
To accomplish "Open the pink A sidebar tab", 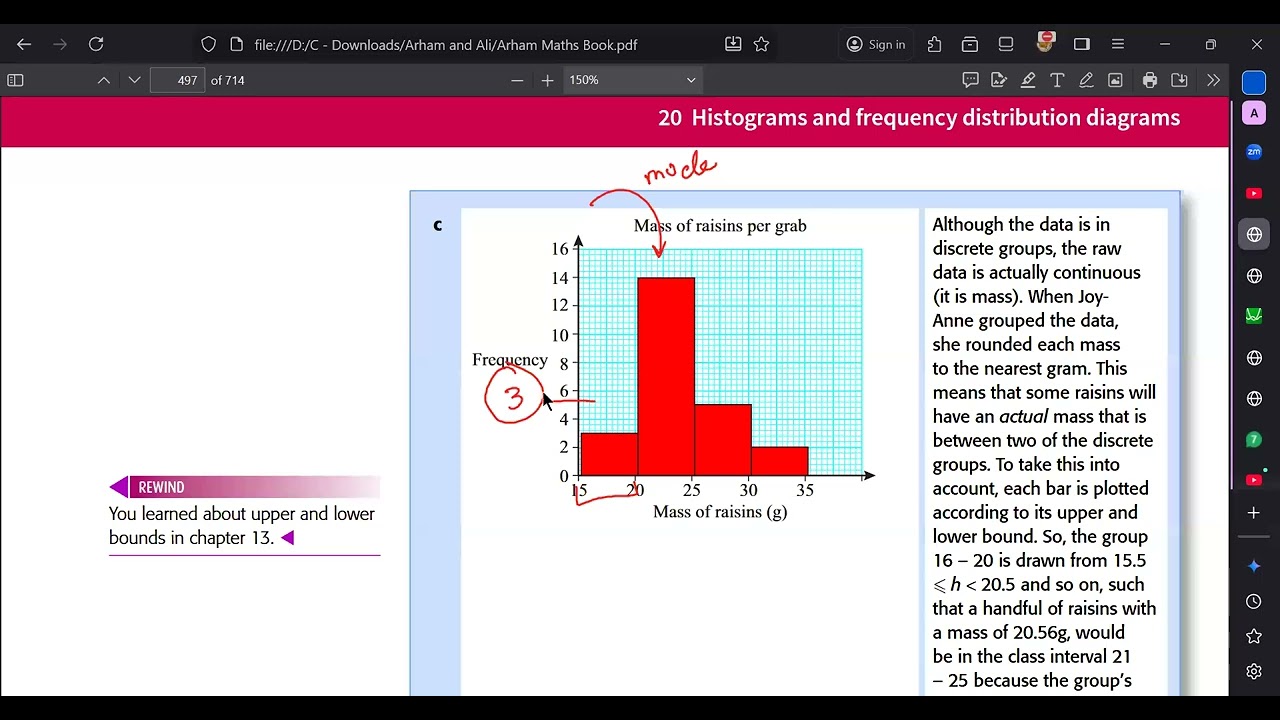I will tap(1254, 114).
